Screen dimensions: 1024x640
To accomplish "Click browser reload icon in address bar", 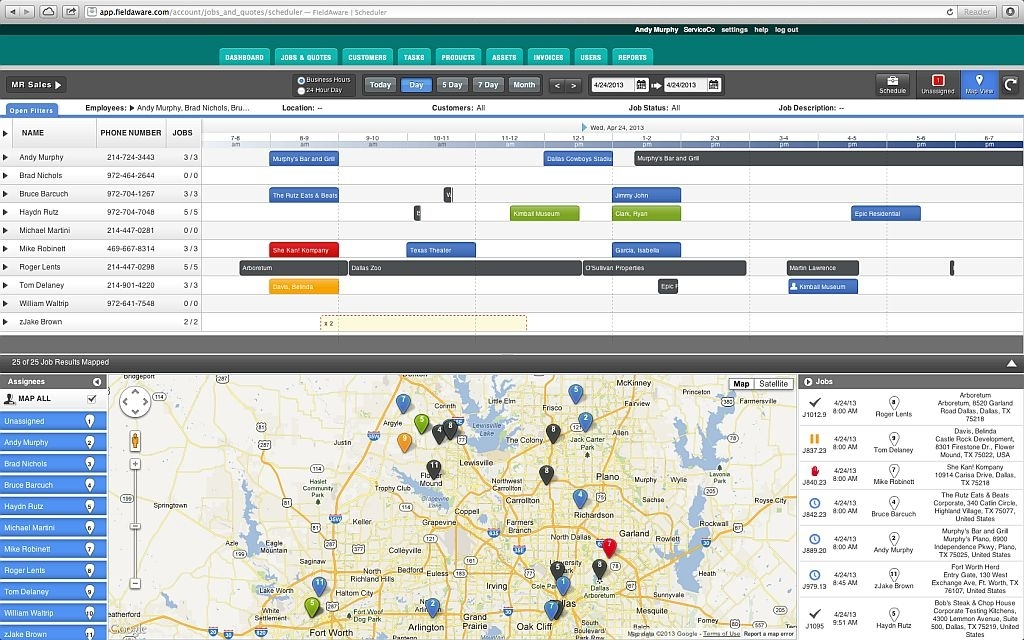I will click(x=950, y=12).
